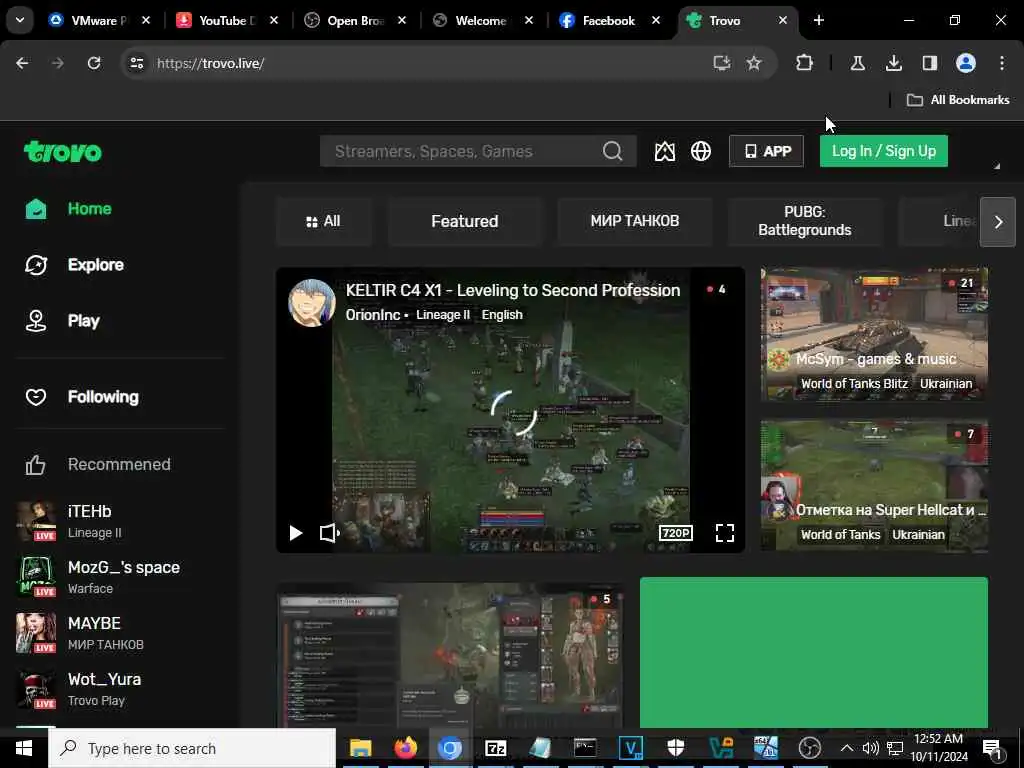Open the stream thumbnail with 5 viewers
Image resolution: width=1024 pixels, height=768 pixels.
coord(449,656)
